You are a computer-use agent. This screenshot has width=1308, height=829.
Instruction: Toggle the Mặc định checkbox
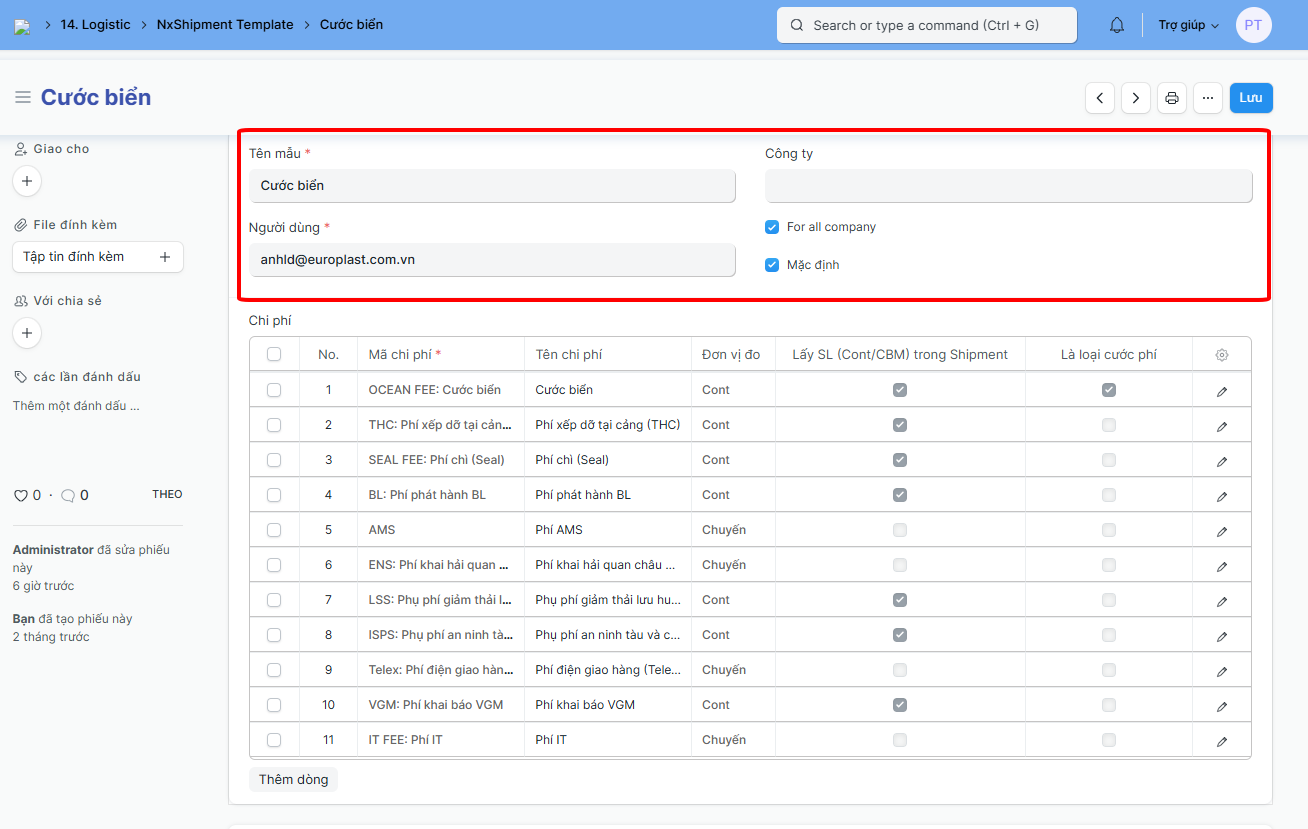772,265
